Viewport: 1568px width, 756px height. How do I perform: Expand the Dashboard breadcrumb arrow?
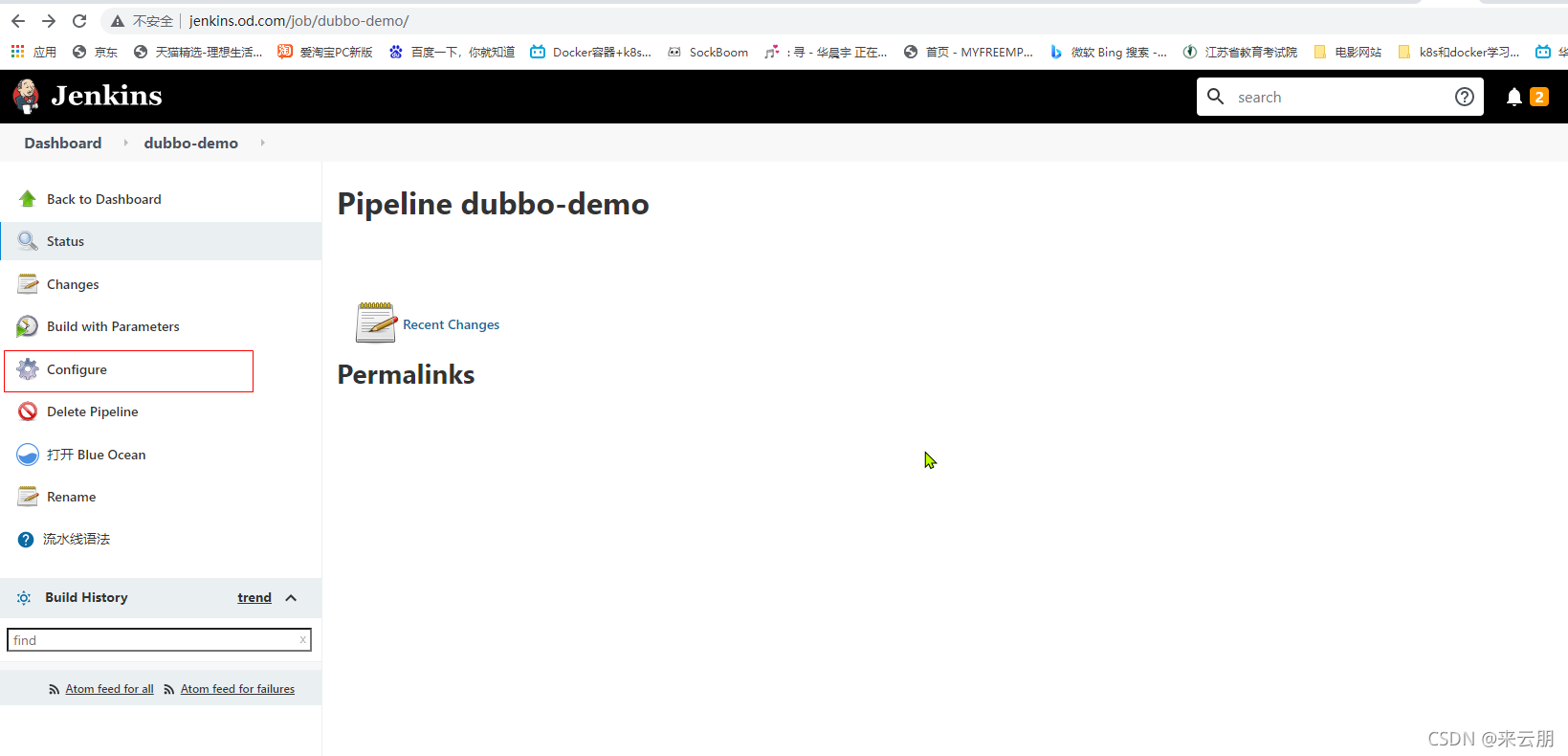point(125,143)
